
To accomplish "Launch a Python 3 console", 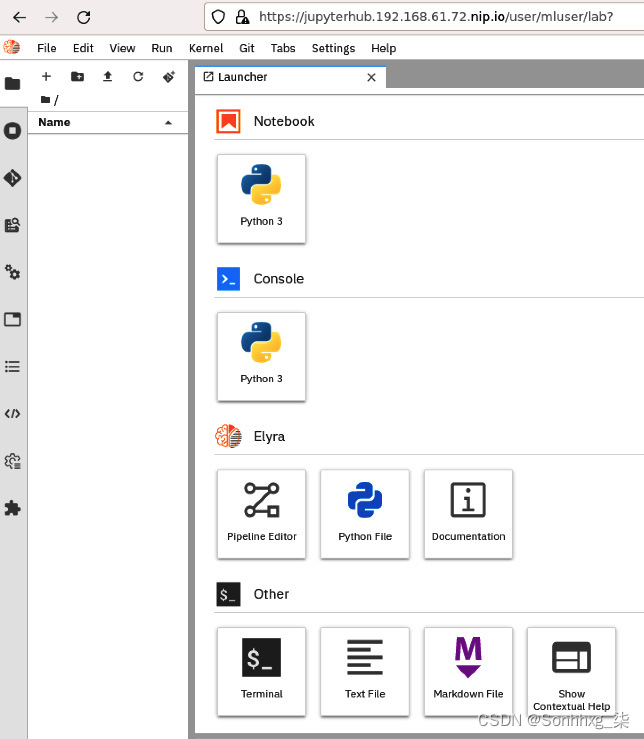I will point(261,356).
